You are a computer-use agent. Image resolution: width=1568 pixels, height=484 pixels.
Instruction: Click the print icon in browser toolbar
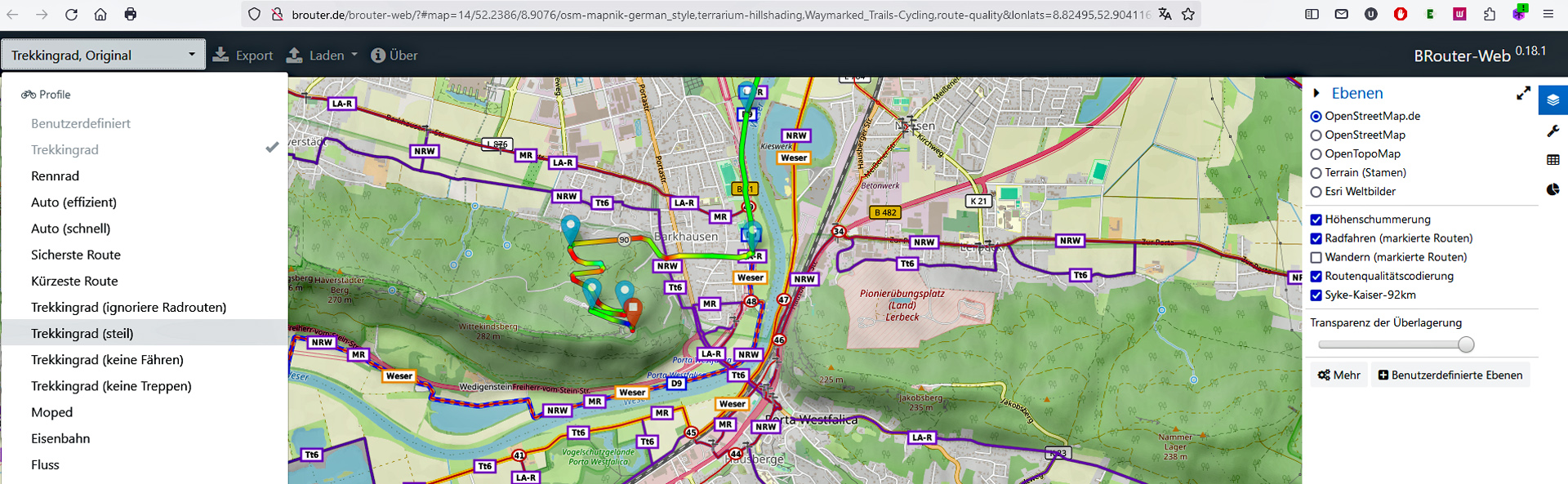(131, 14)
